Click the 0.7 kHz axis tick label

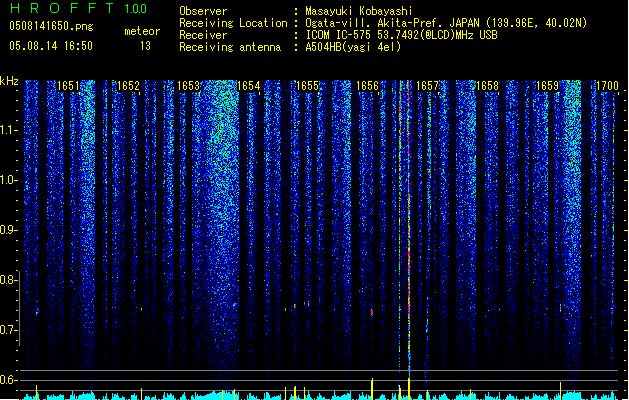click(x=8, y=330)
